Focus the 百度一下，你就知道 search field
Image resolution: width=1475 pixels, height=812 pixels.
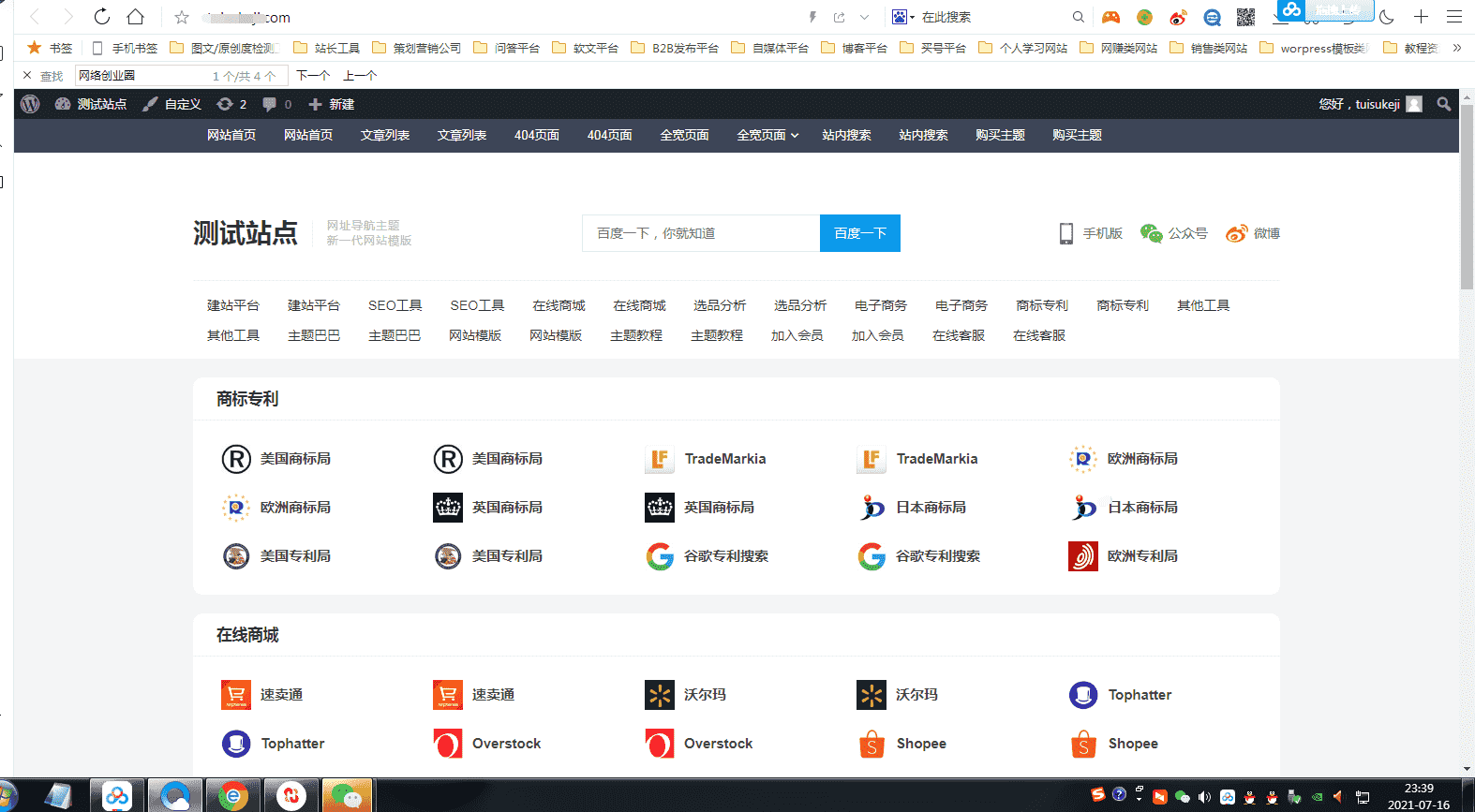[x=701, y=233]
